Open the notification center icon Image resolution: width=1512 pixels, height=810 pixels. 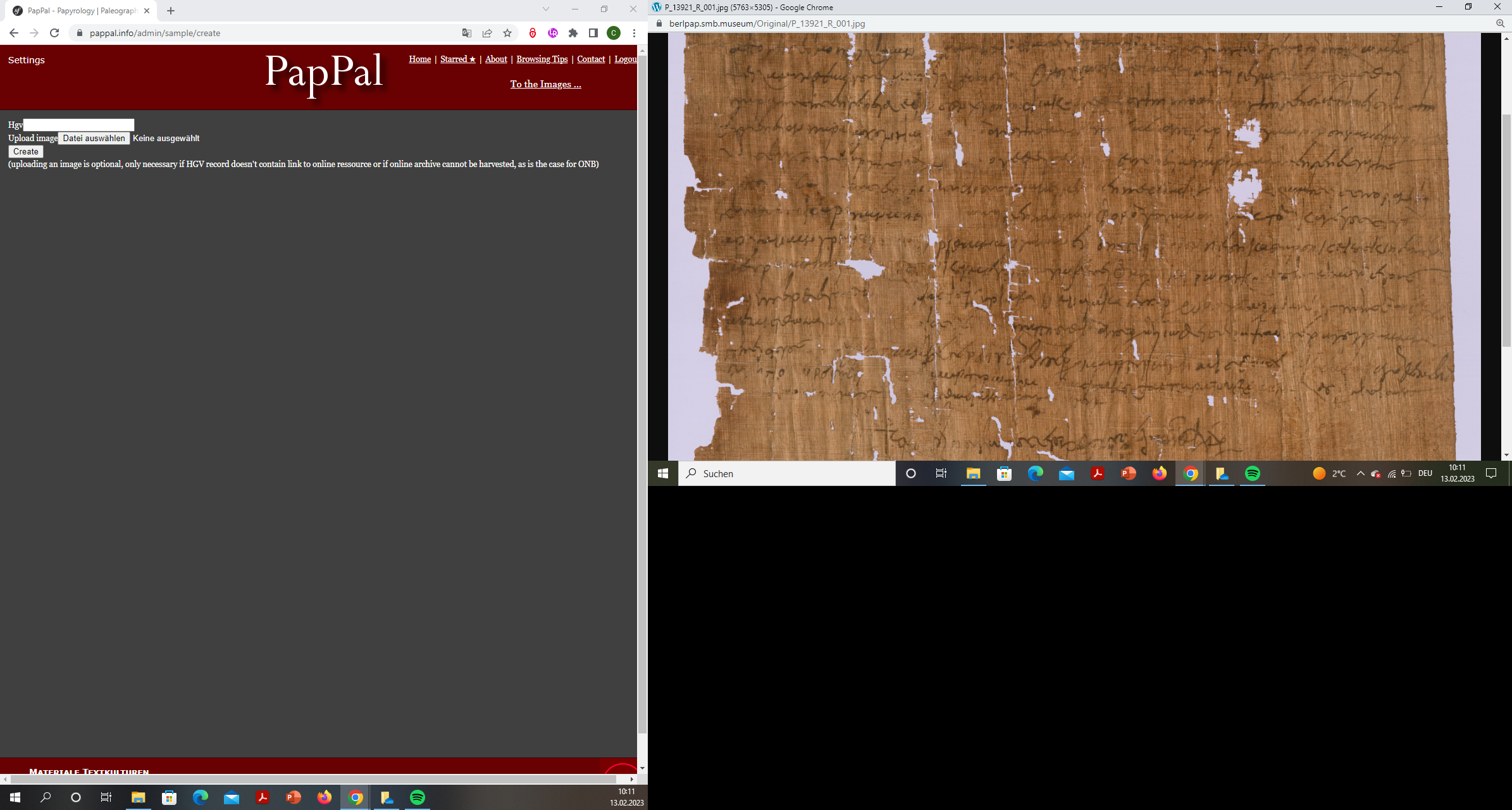click(x=1491, y=473)
